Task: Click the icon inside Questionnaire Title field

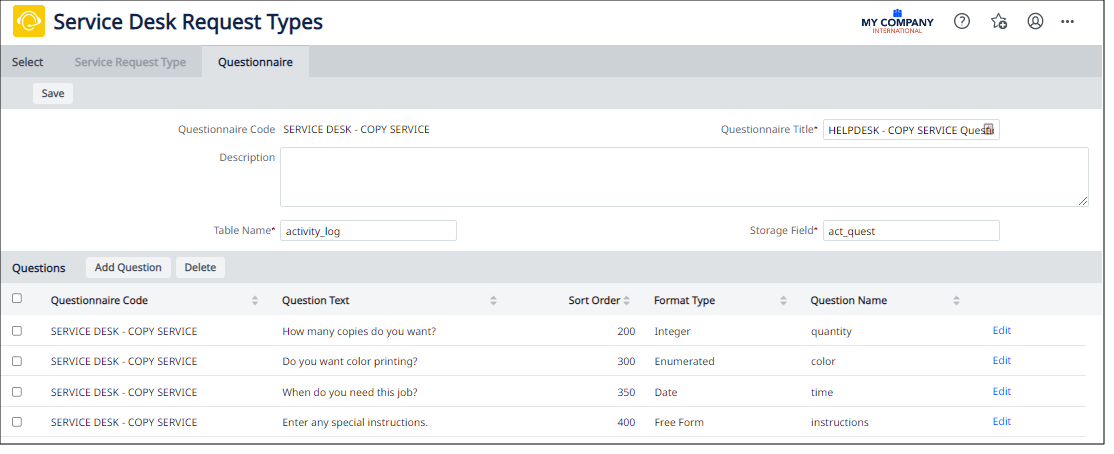Action: coord(988,129)
